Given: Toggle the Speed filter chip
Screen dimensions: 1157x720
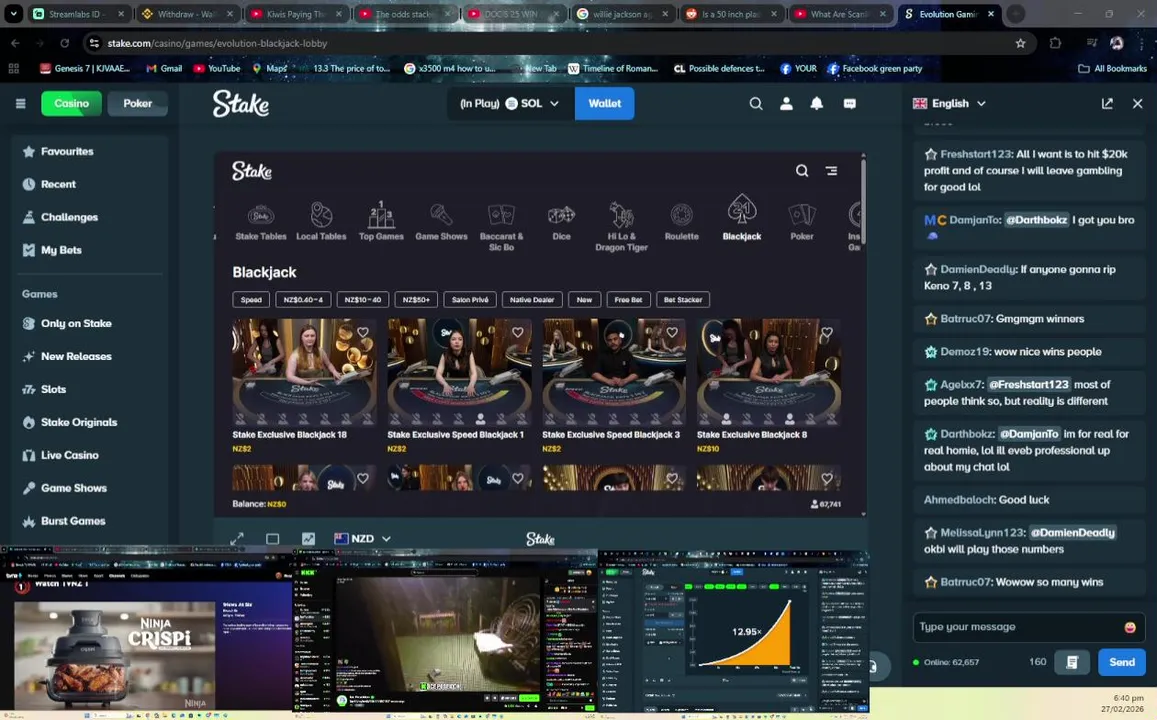Looking at the screenshot, I should click(x=251, y=300).
